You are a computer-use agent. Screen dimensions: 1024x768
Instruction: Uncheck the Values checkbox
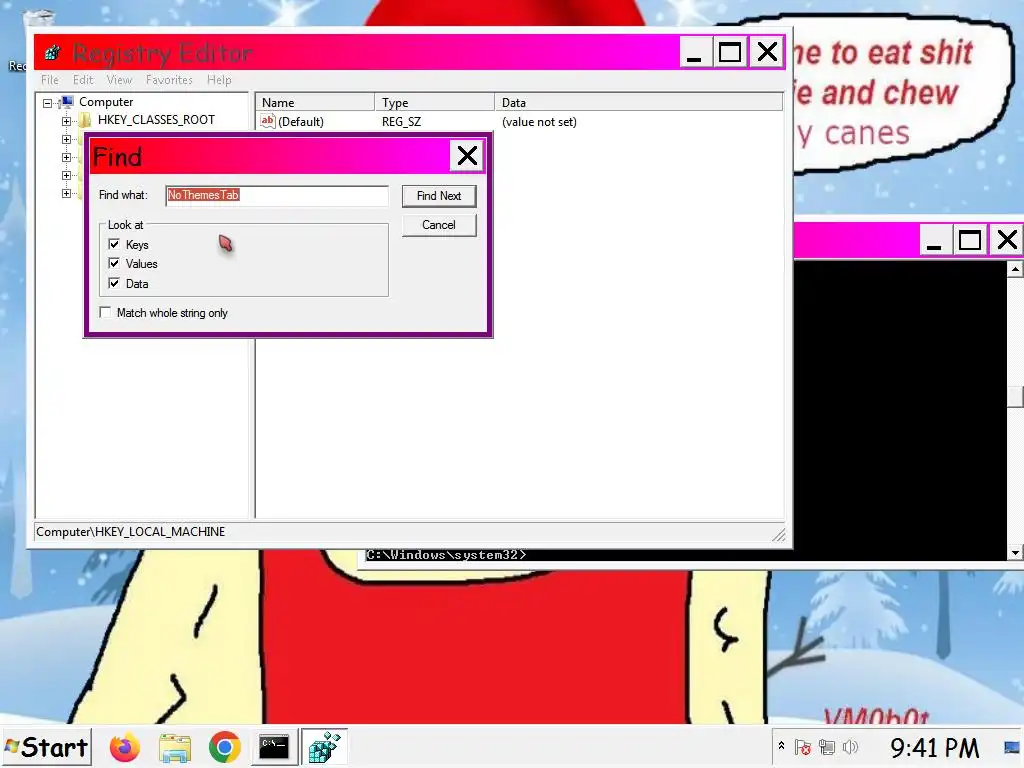(x=114, y=263)
